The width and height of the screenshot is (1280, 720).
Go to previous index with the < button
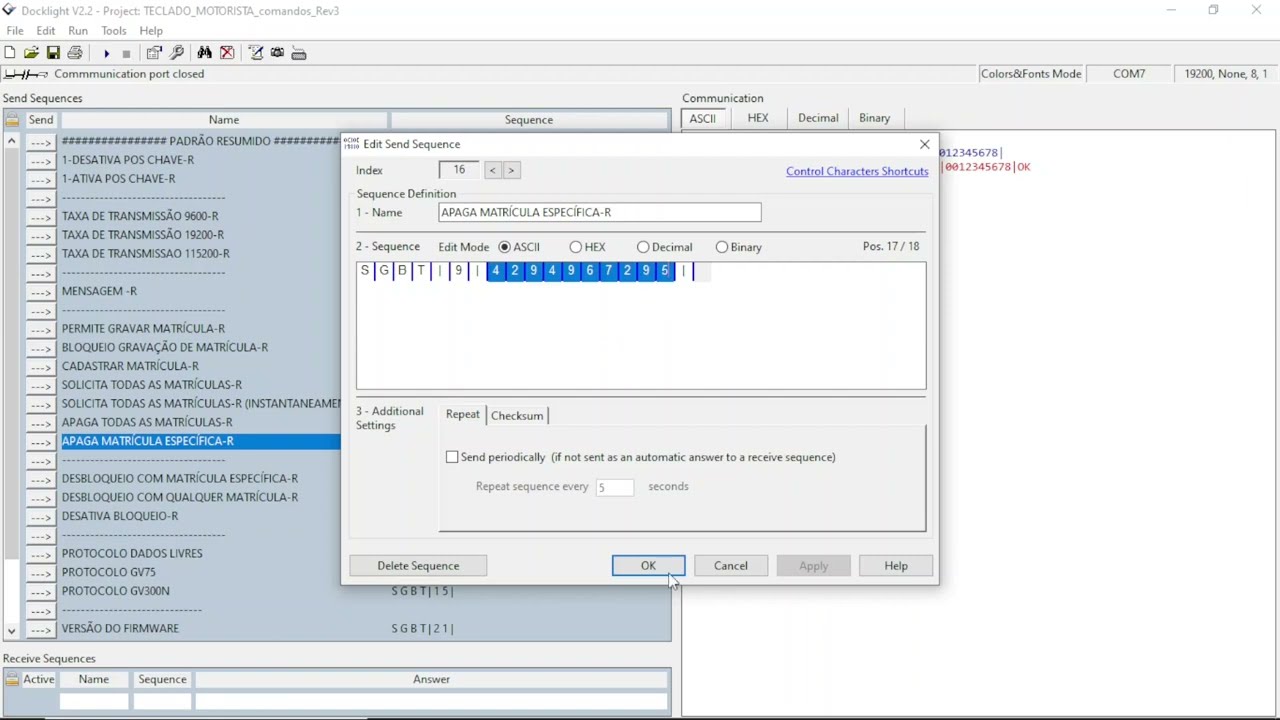(492, 170)
